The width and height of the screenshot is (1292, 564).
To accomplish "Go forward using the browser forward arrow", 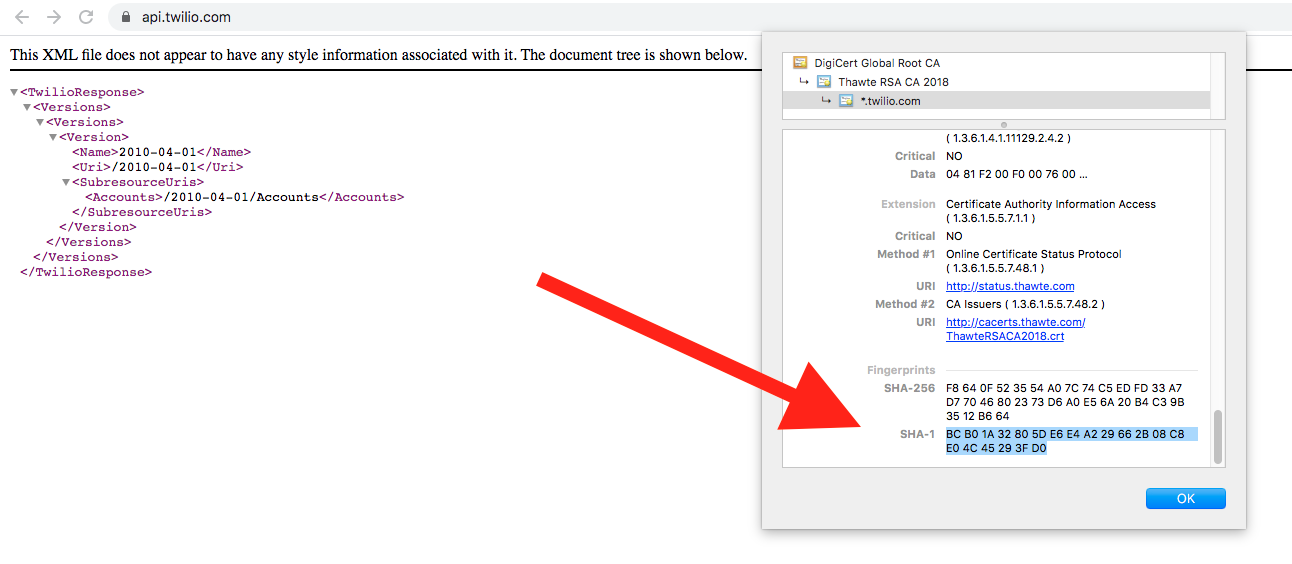I will [x=54, y=17].
